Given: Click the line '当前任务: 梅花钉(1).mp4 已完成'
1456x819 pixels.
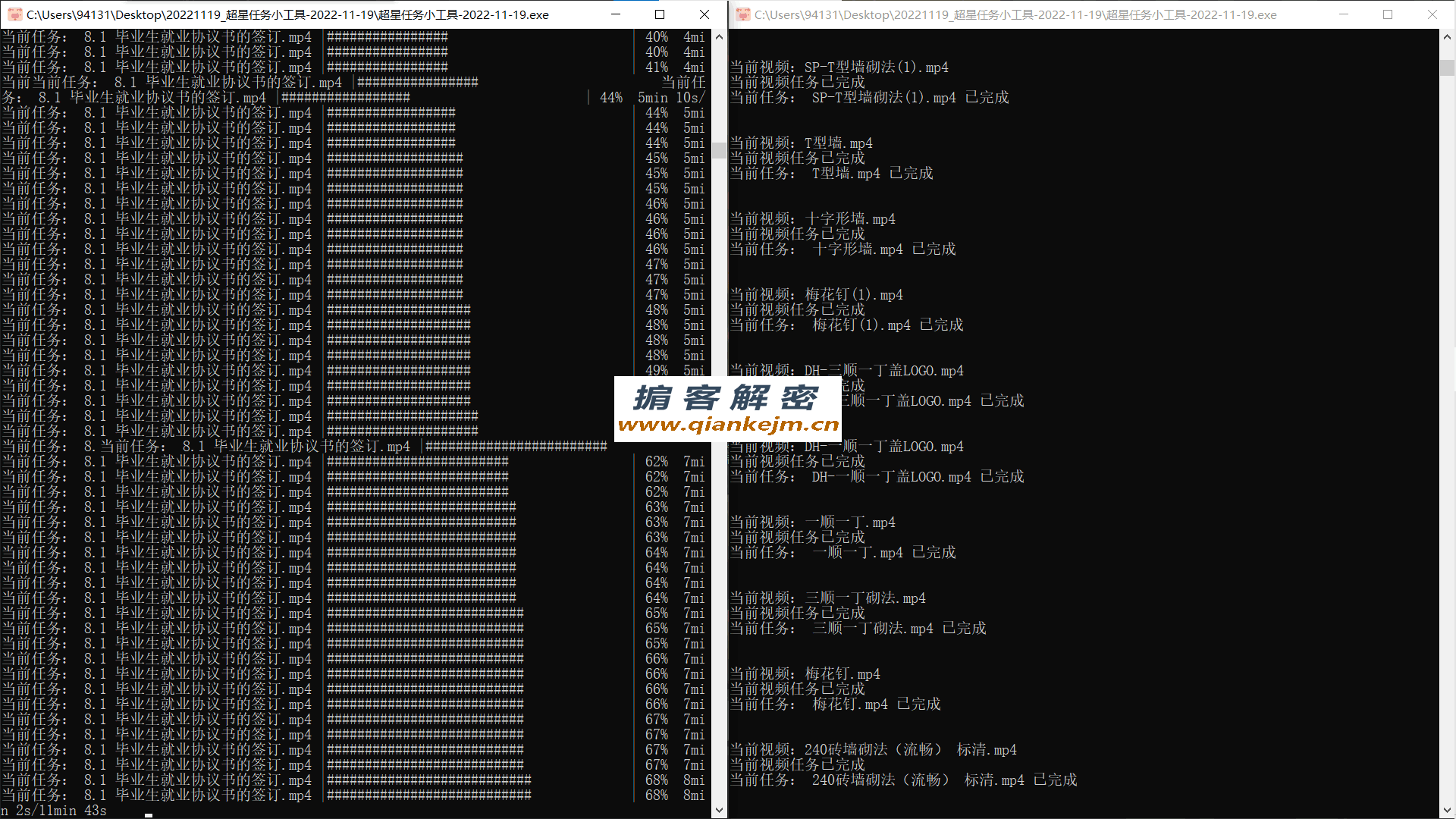Looking at the screenshot, I should coord(846,325).
